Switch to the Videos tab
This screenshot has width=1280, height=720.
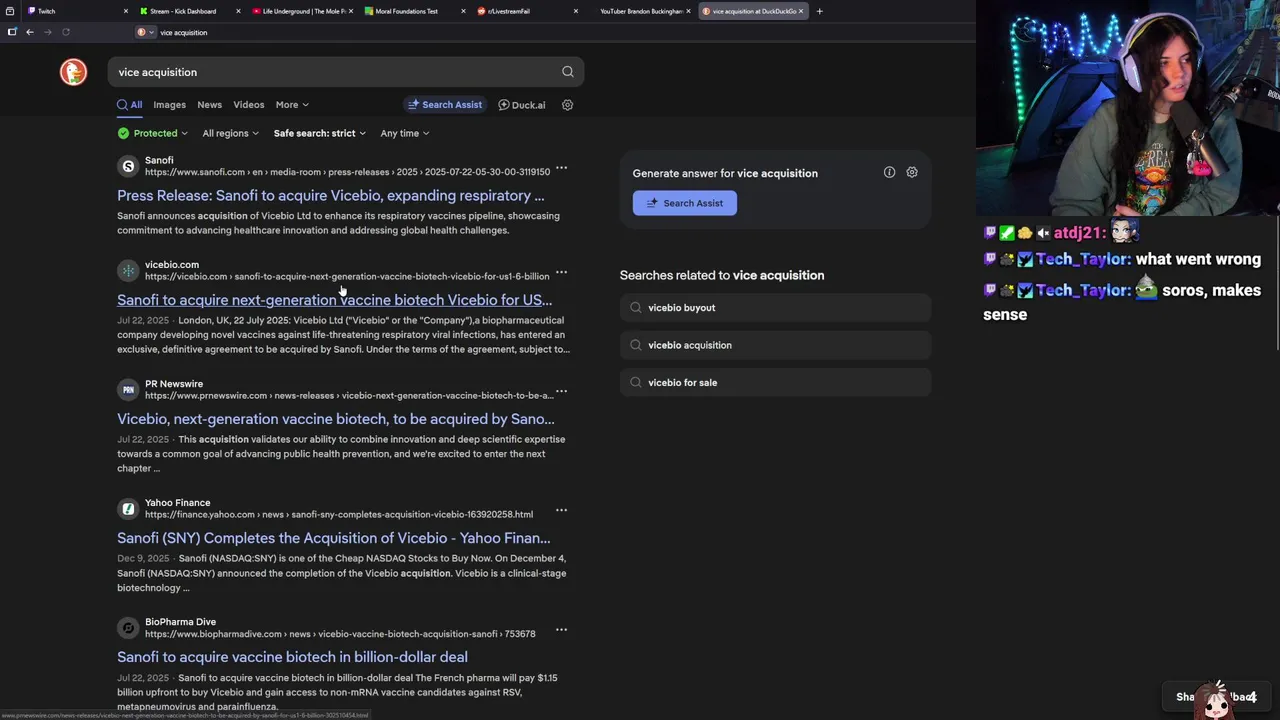coord(249,105)
